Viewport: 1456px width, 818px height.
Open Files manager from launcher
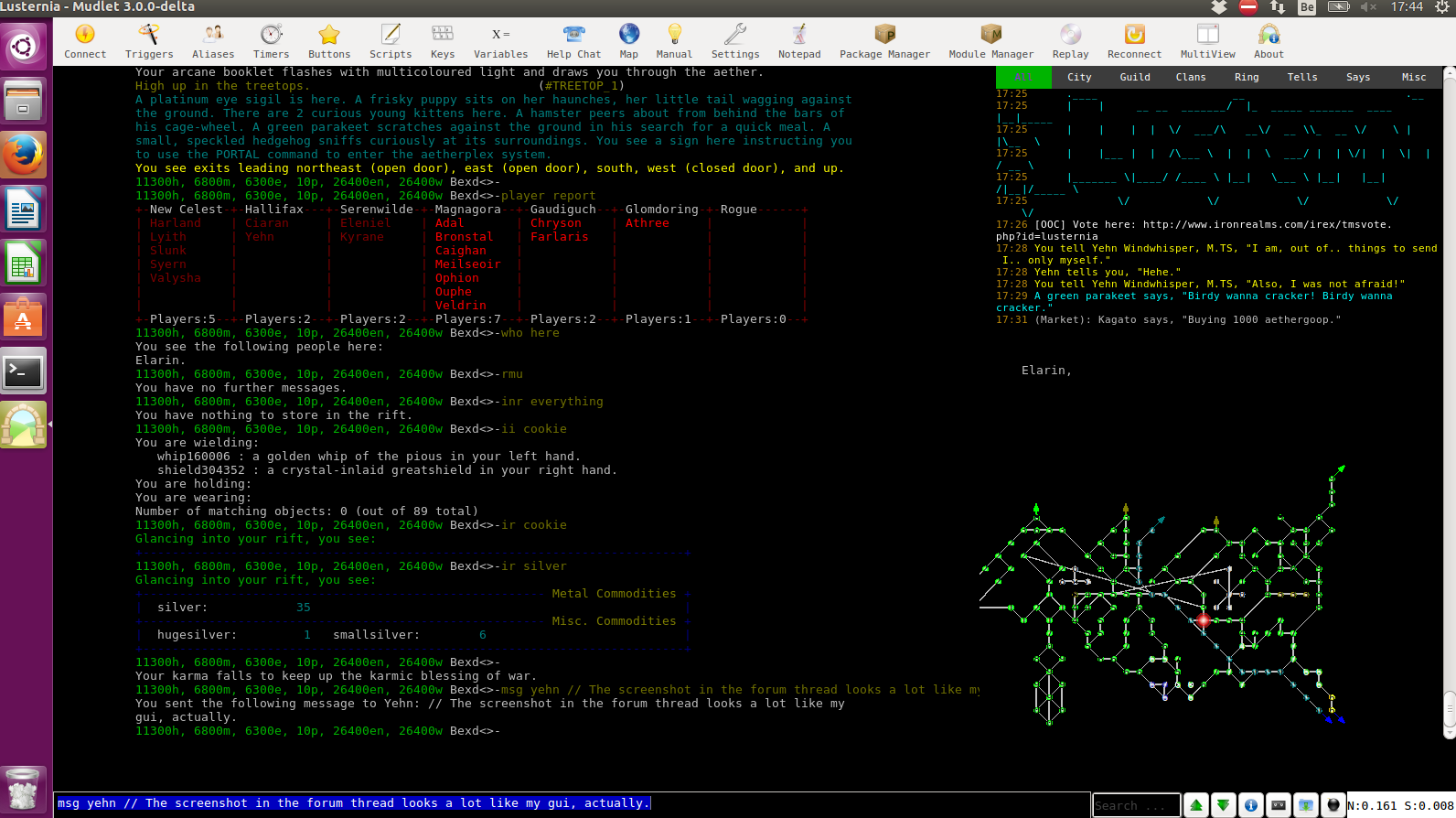(x=23, y=101)
